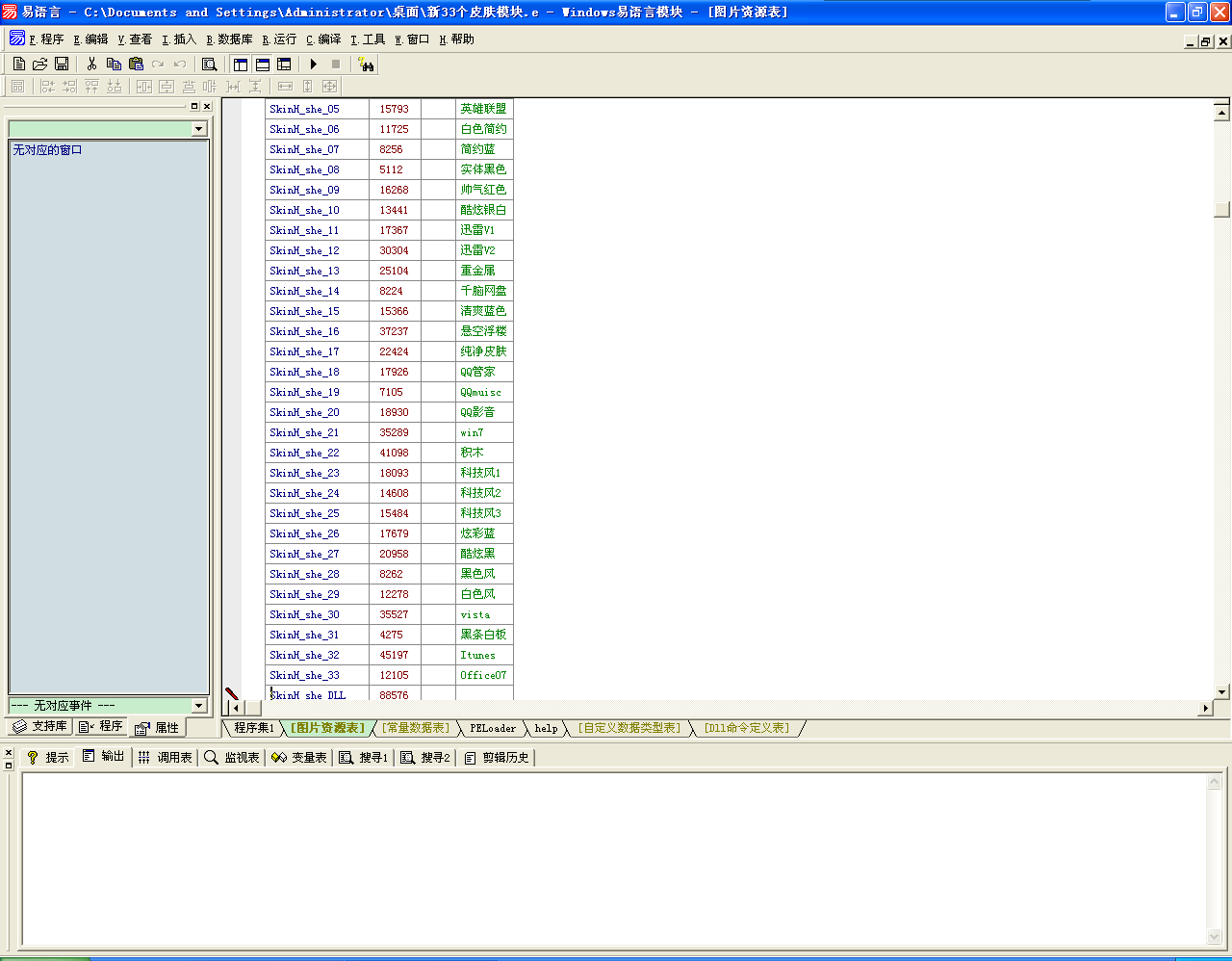Close the bottom output panel
This screenshot has width=1232, height=961.
point(9,753)
